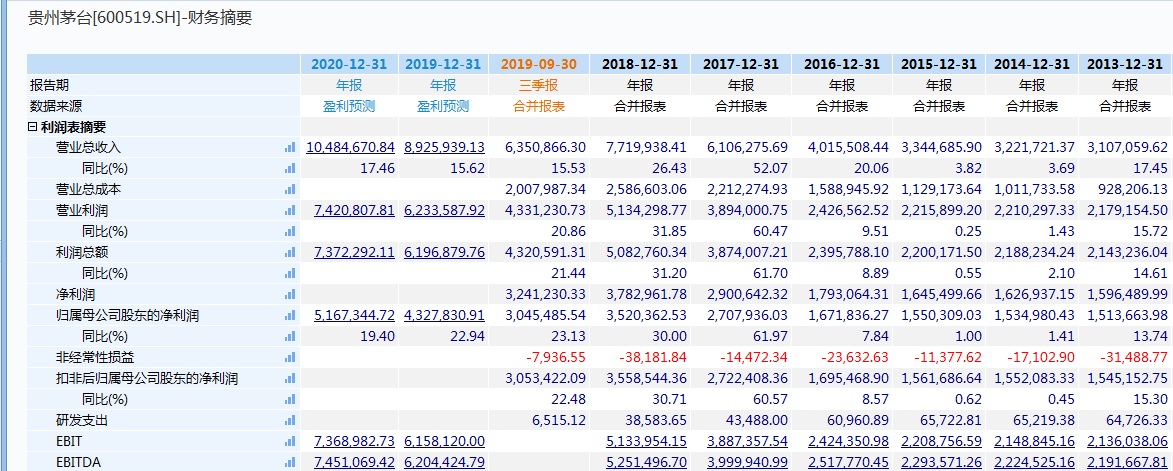Screen dimensions: 1173x471
Task: Open chart icon for 同比(%) under 利润总额
Action: 290,274
